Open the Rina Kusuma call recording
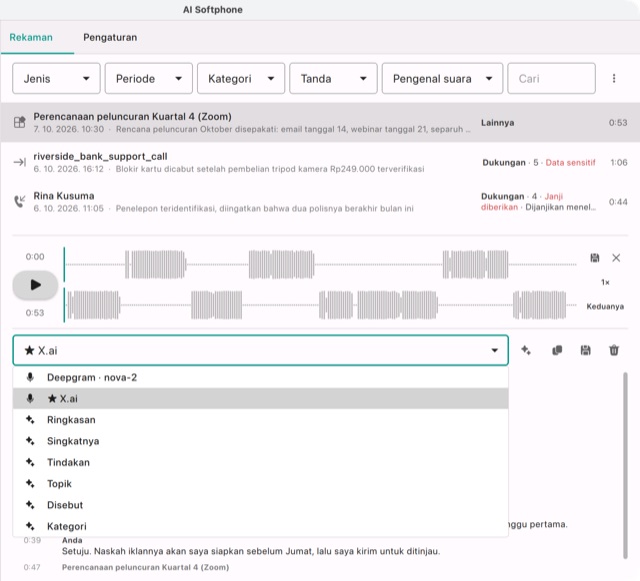Screen dimensions: 640x581 (x=320, y=202)
